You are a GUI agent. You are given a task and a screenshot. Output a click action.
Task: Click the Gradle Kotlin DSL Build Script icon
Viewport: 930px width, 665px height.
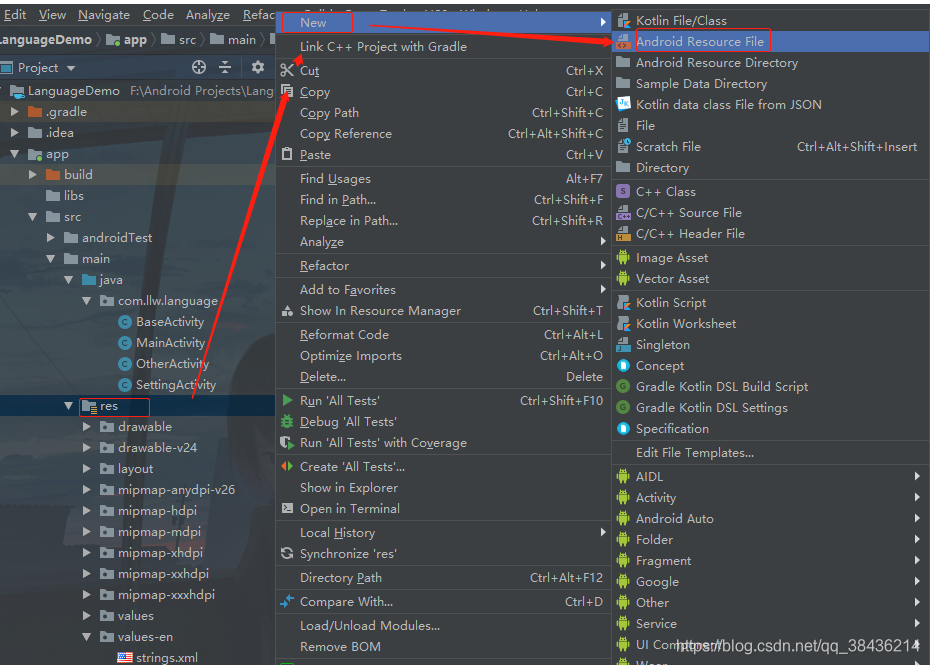(x=623, y=387)
